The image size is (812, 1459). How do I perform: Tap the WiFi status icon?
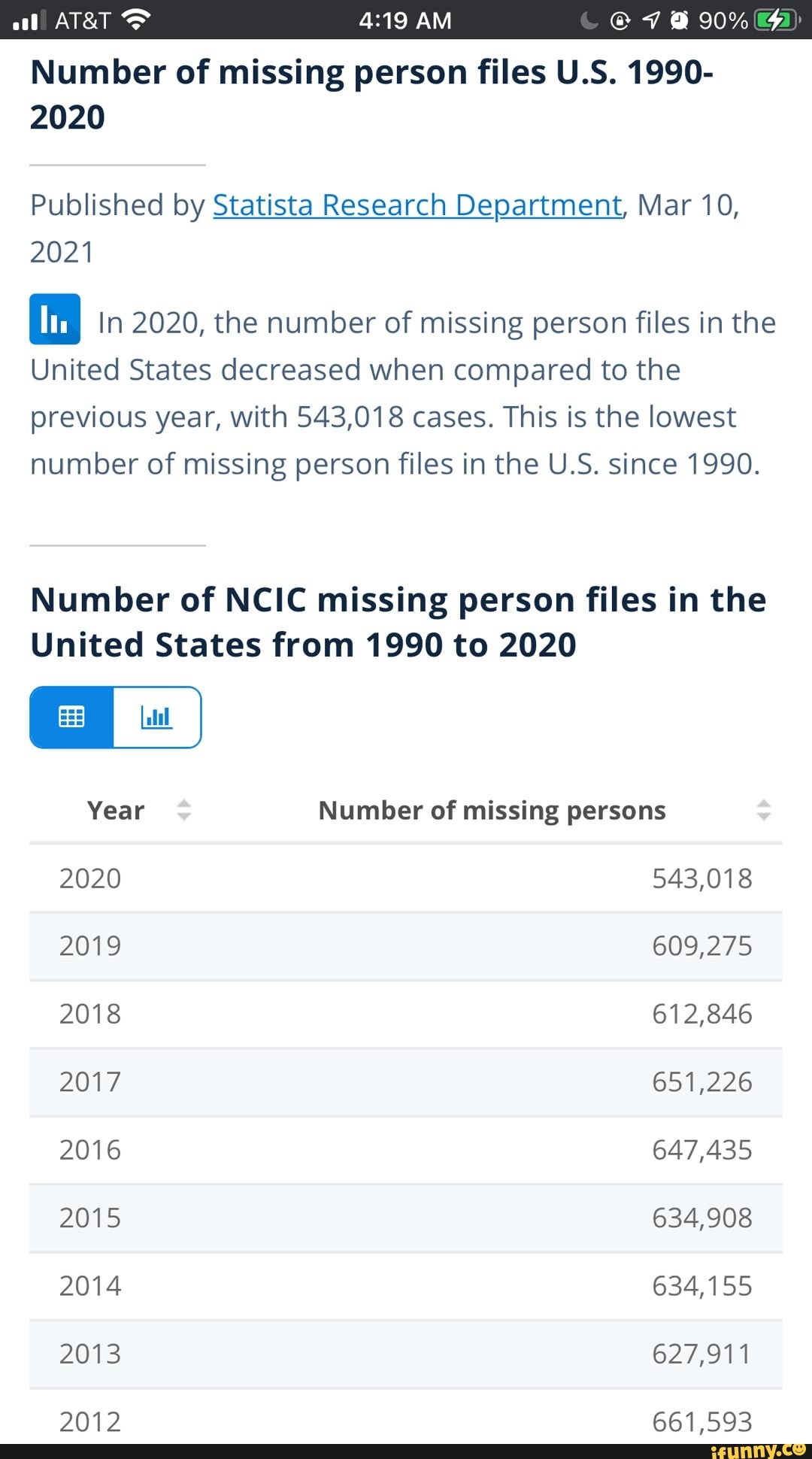(x=135, y=20)
